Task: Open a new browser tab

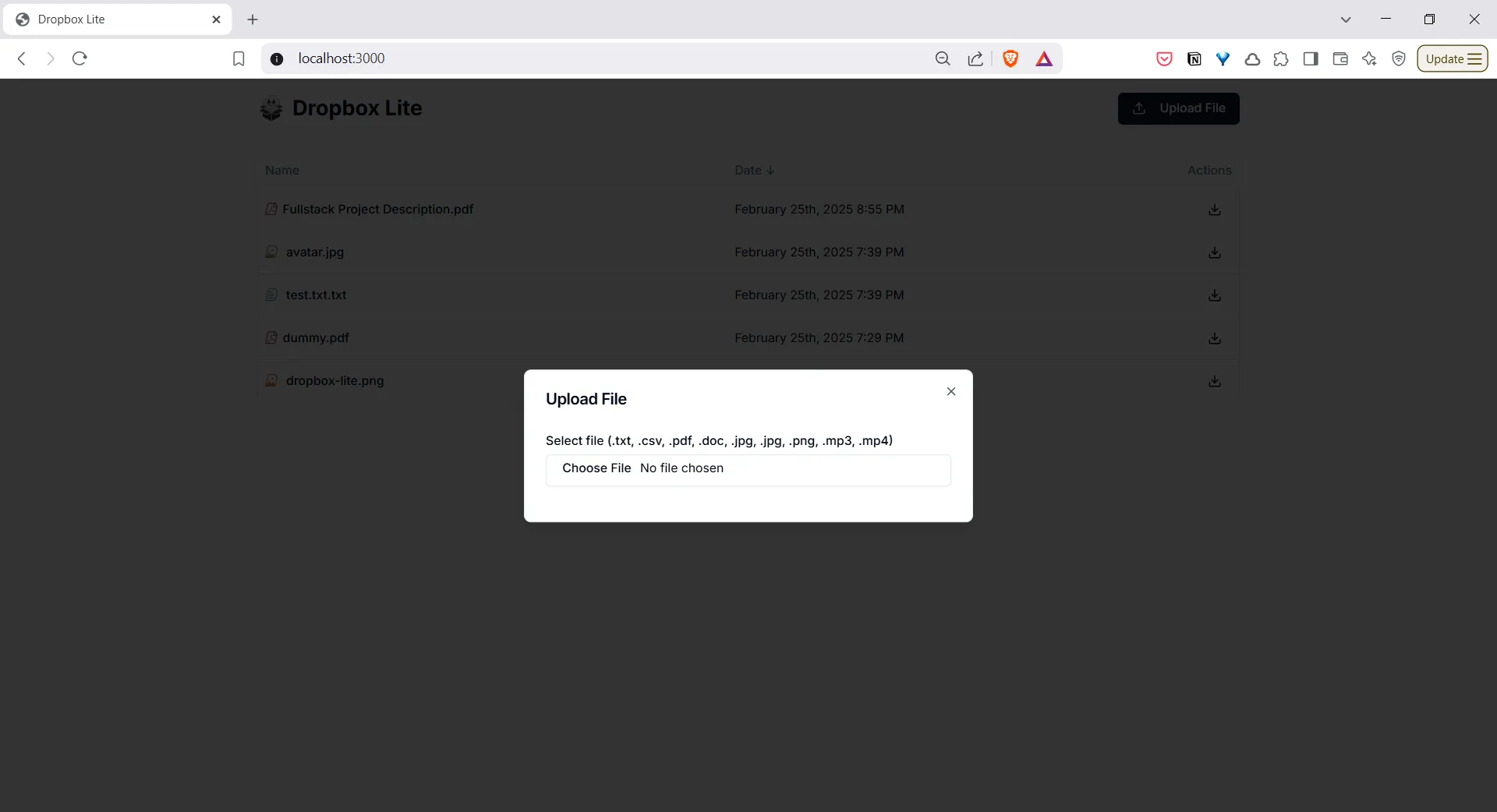Action: click(253, 19)
